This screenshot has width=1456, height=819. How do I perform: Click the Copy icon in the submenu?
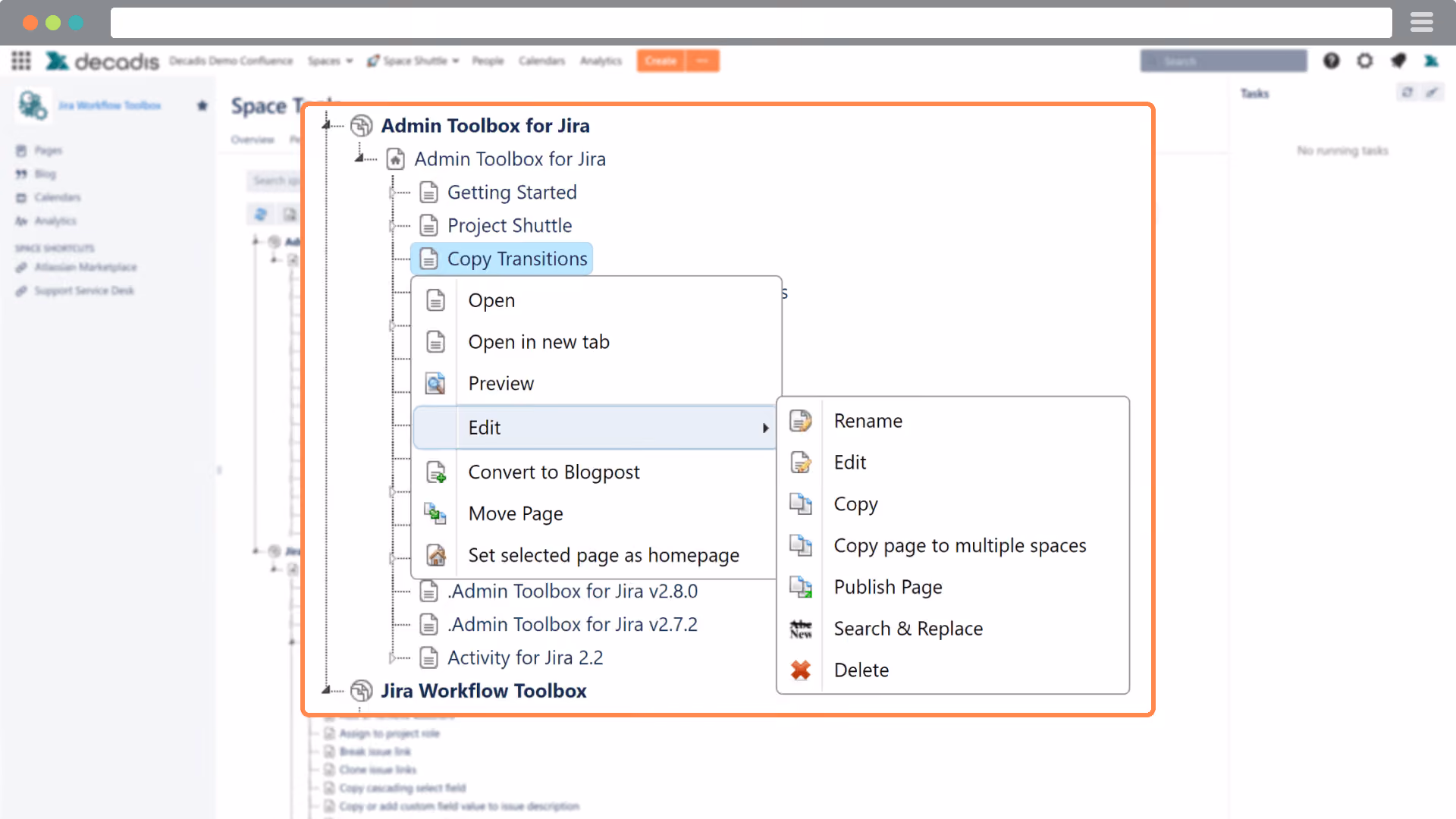point(801,504)
